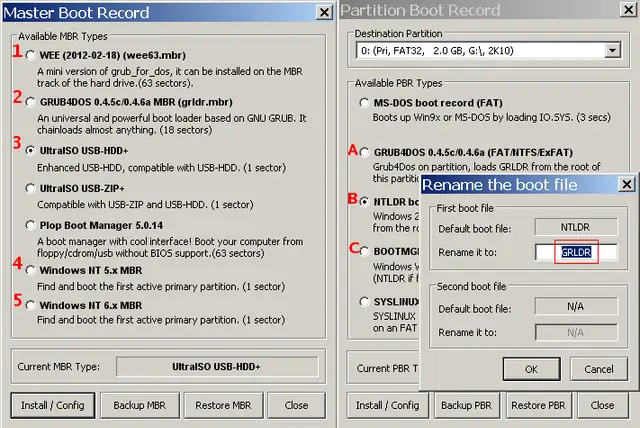This screenshot has height=428, width=640.
Task: Click the 'Current MBR Type:' label
Action: [x=58, y=366]
